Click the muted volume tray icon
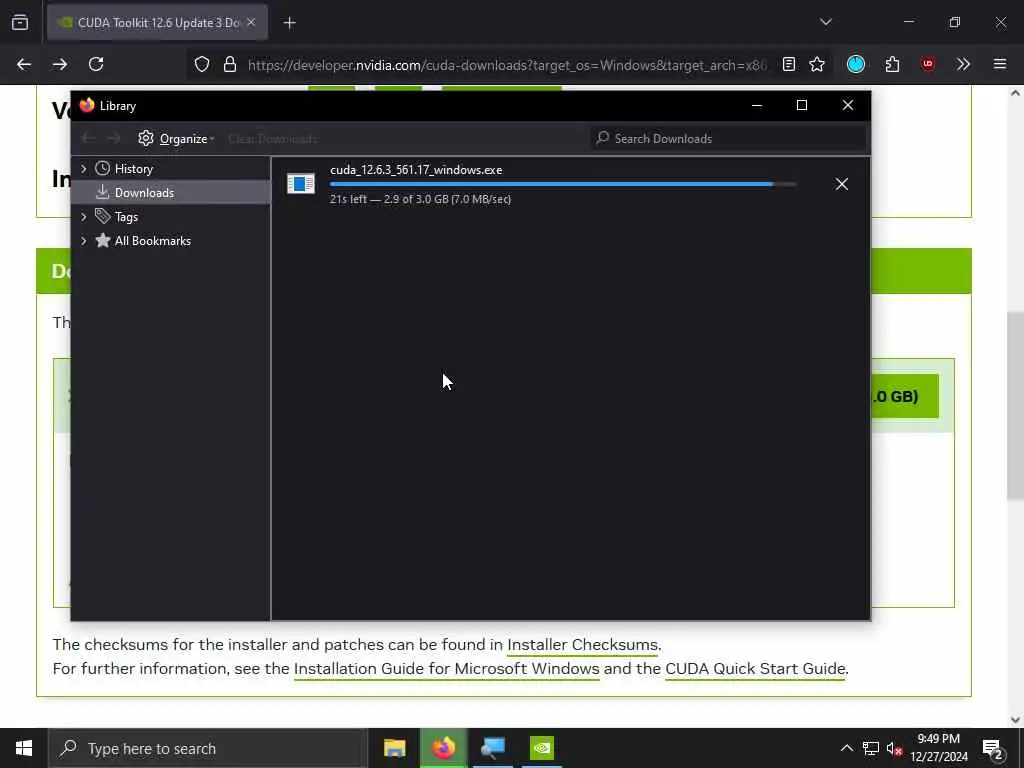Screen dimensions: 1024x768 (x=895, y=748)
